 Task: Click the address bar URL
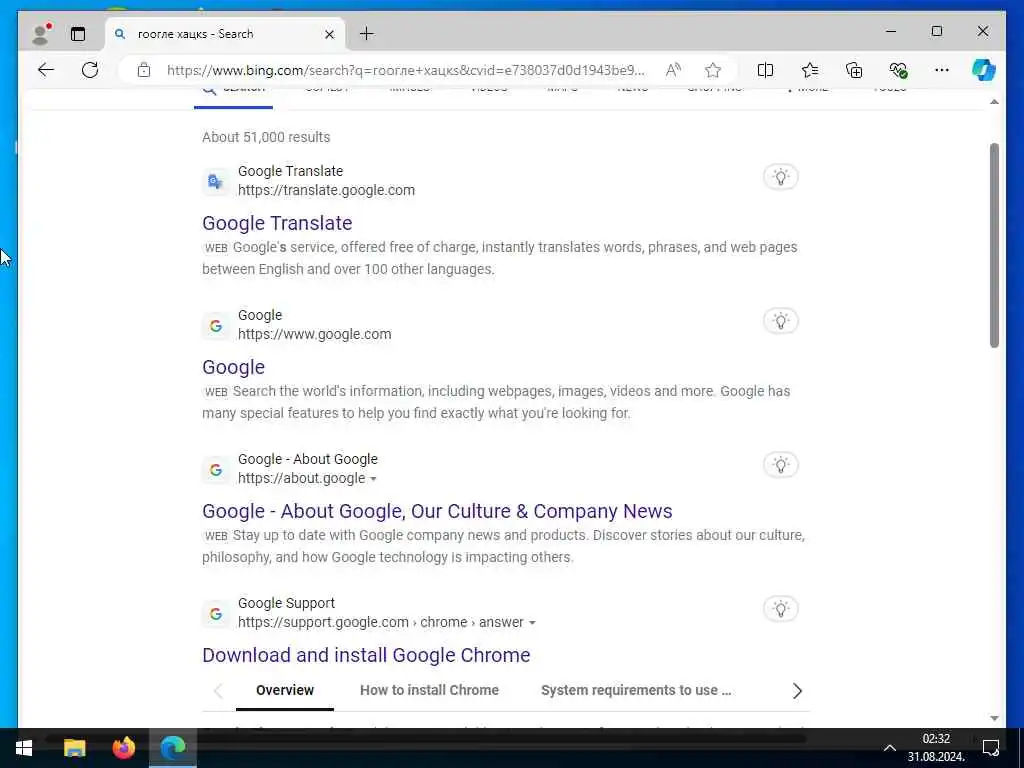(x=406, y=70)
